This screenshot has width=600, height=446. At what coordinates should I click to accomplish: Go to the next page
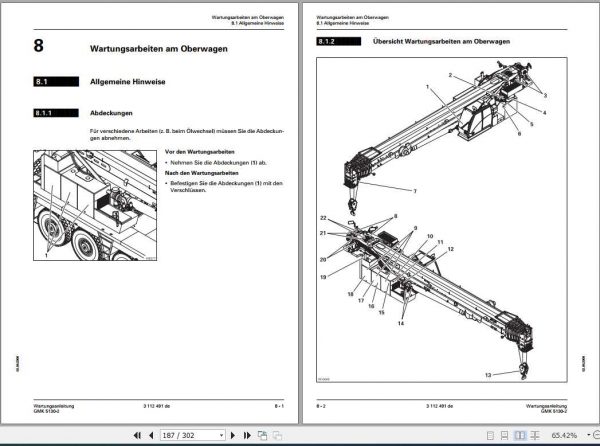coord(233,435)
